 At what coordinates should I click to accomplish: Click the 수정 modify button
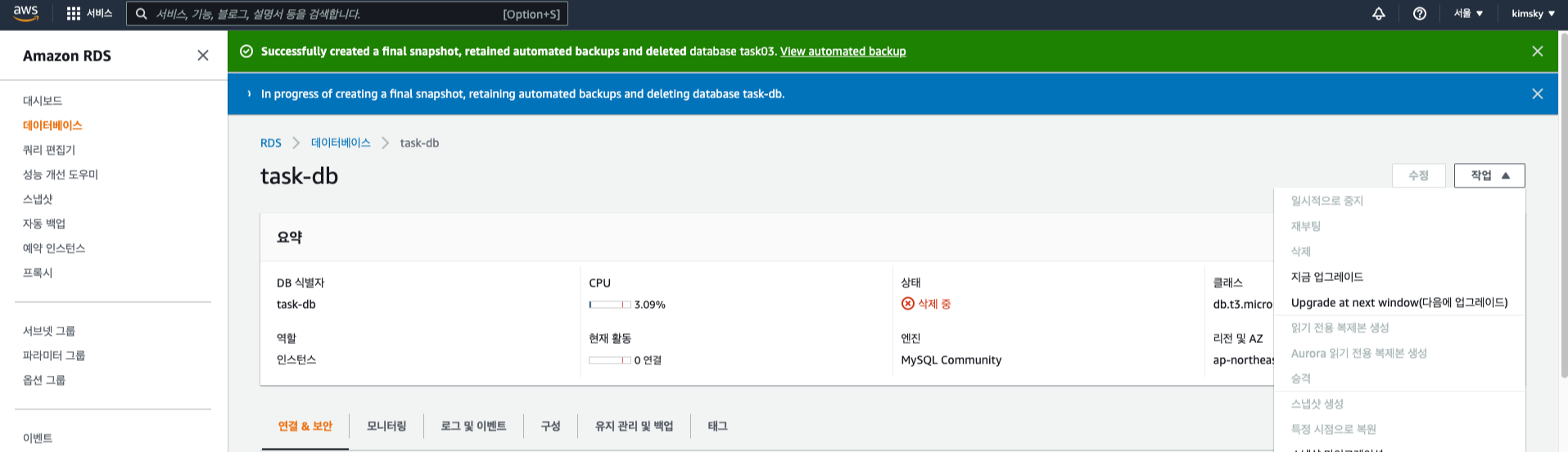point(1418,175)
